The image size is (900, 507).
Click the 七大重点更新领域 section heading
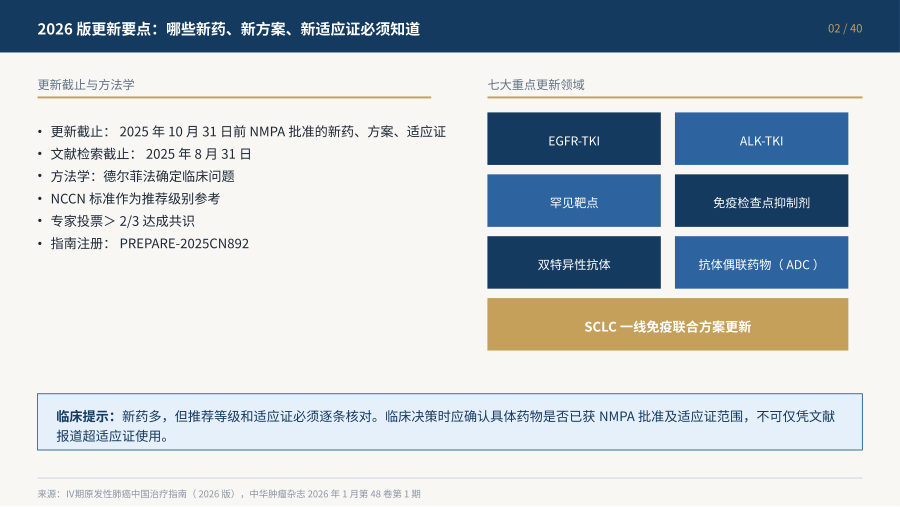click(x=536, y=85)
